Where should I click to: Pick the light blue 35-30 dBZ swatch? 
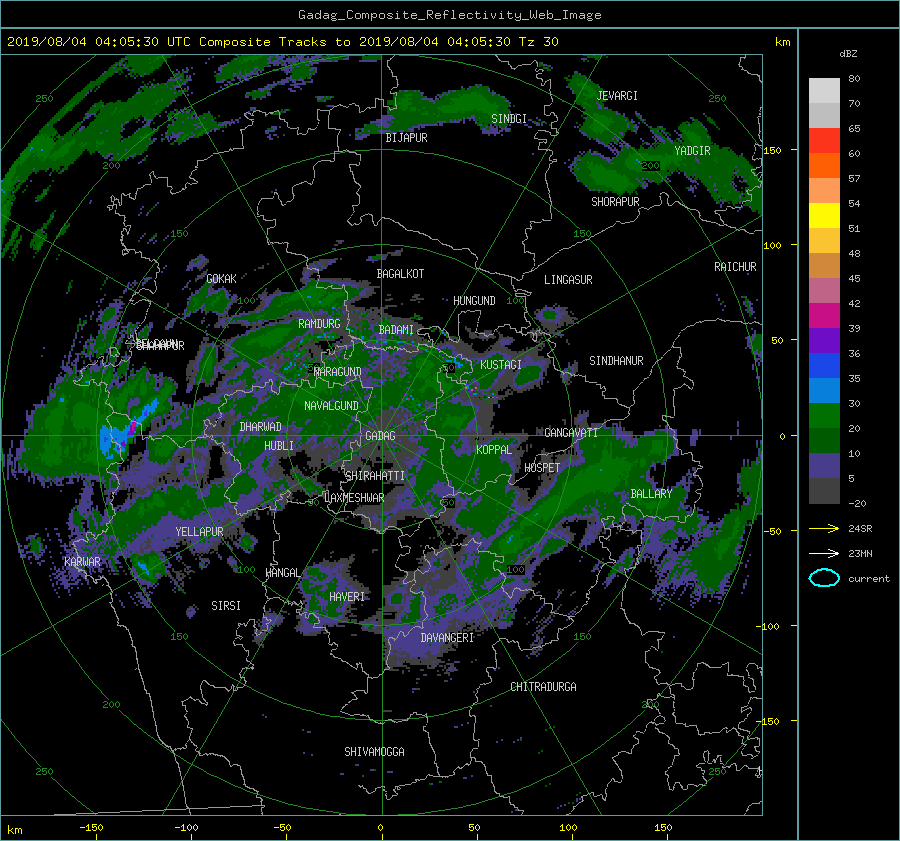click(824, 391)
